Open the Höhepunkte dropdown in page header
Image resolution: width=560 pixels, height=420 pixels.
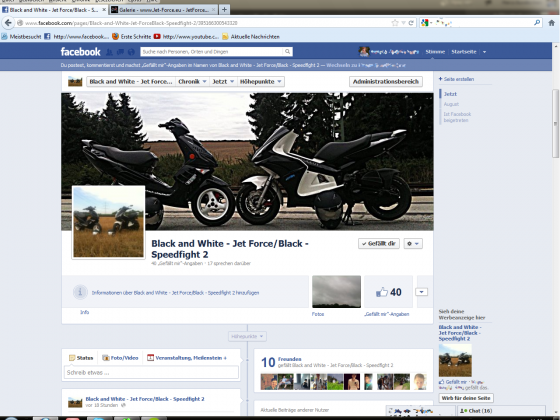pyautogui.click(x=261, y=81)
